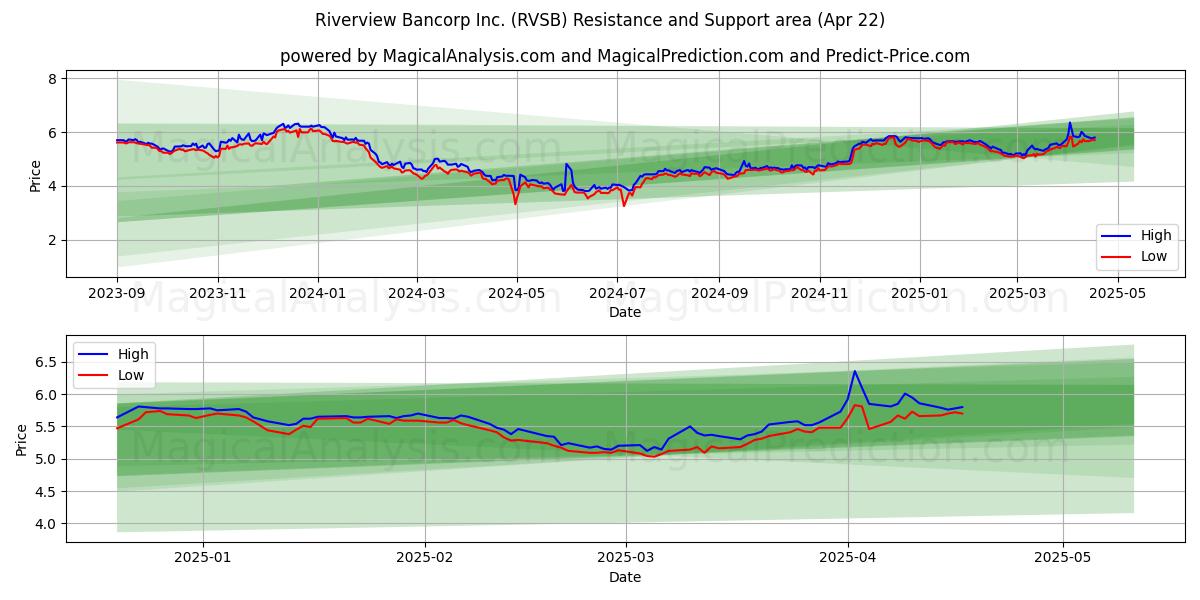
Task: Click the top chart 'Date' axis label
Action: [x=625, y=313]
